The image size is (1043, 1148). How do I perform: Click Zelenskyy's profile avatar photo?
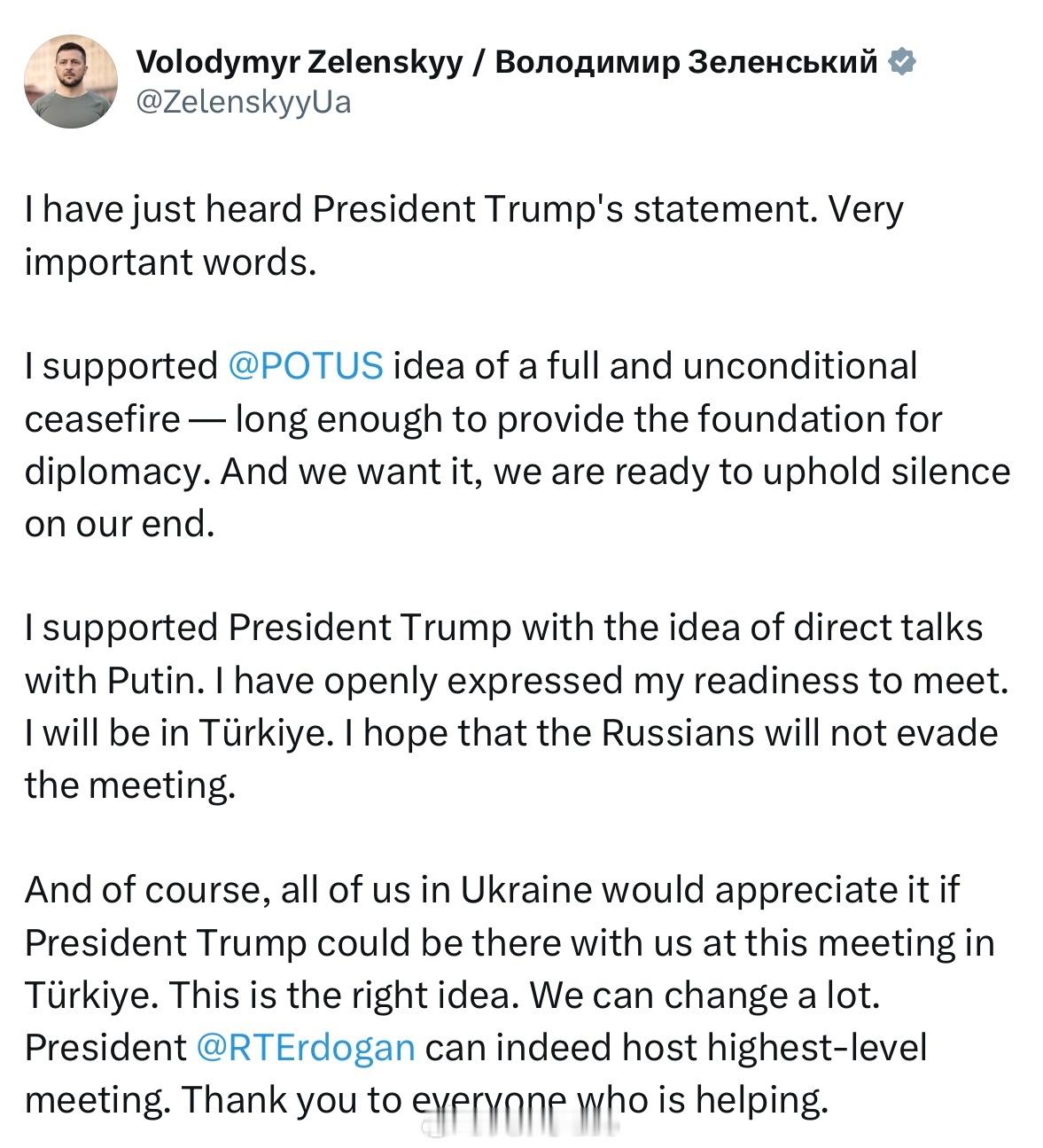70,82
